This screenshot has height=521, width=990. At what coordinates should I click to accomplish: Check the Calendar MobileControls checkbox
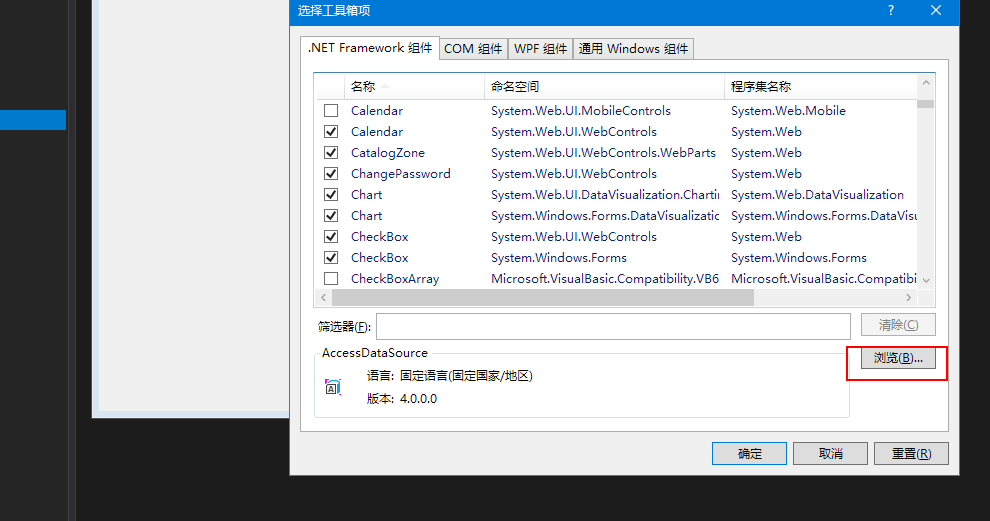(331, 111)
